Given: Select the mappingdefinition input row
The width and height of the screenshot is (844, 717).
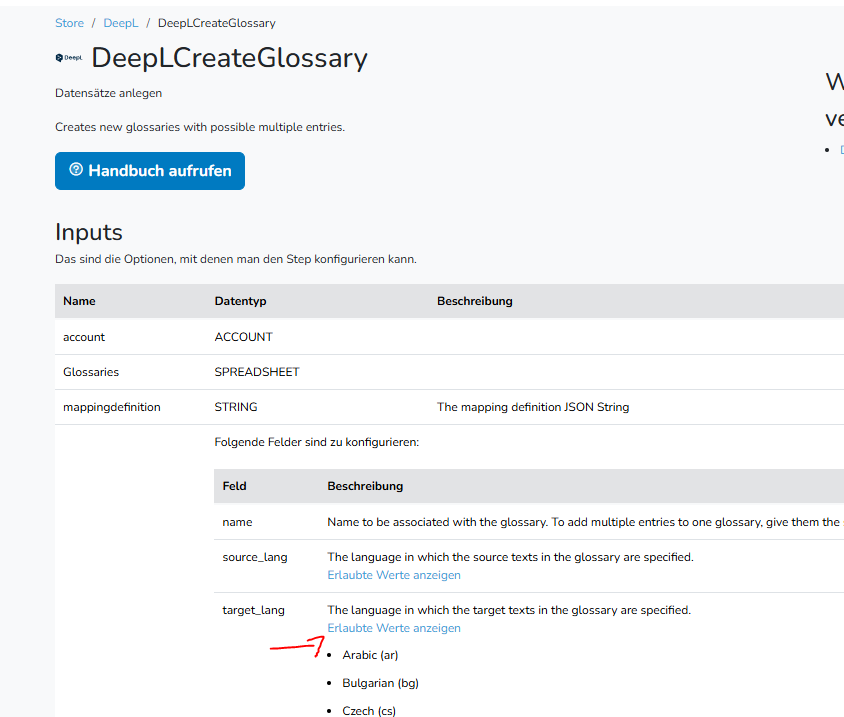Looking at the screenshot, I should tap(111, 407).
